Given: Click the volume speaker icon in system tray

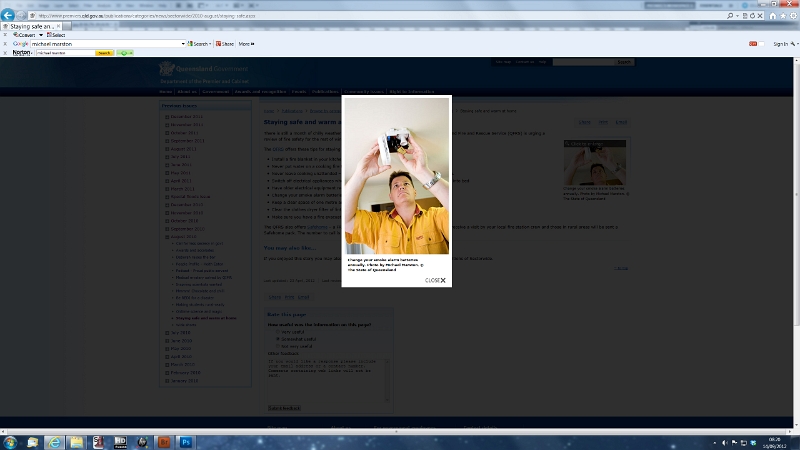Looking at the screenshot, I should pyautogui.click(x=724, y=442).
